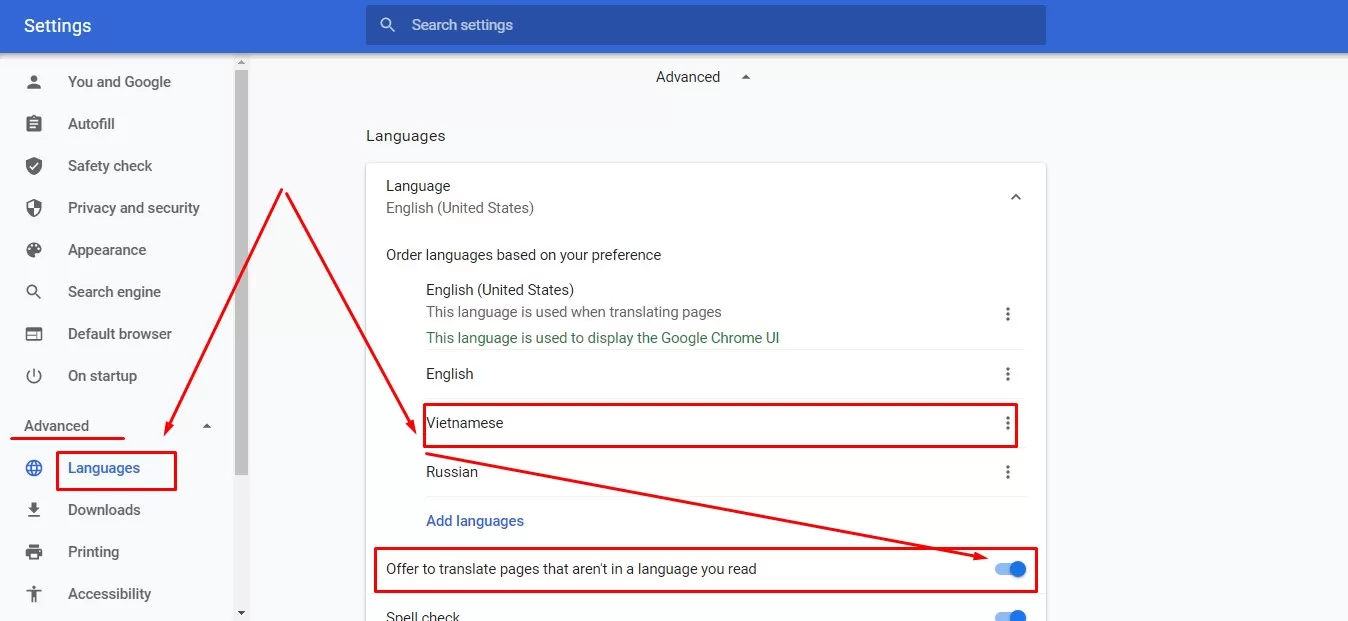Click the Downloads arrow icon in sidebar
The image size is (1348, 621).
[34, 510]
